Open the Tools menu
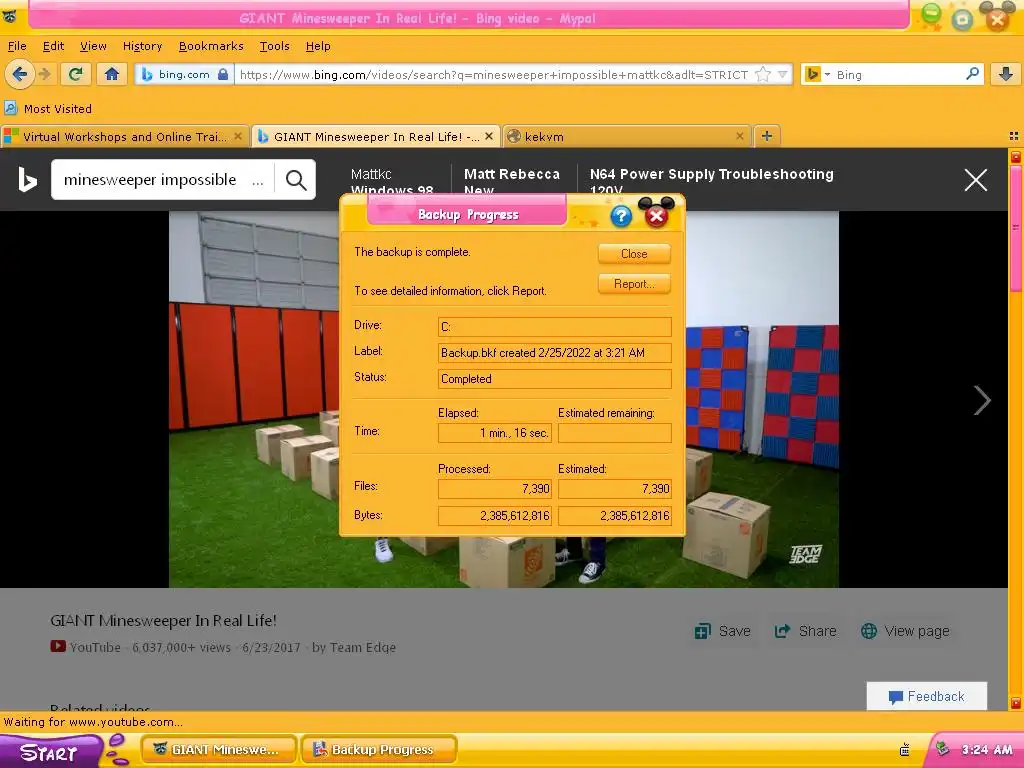 click(x=274, y=46)
